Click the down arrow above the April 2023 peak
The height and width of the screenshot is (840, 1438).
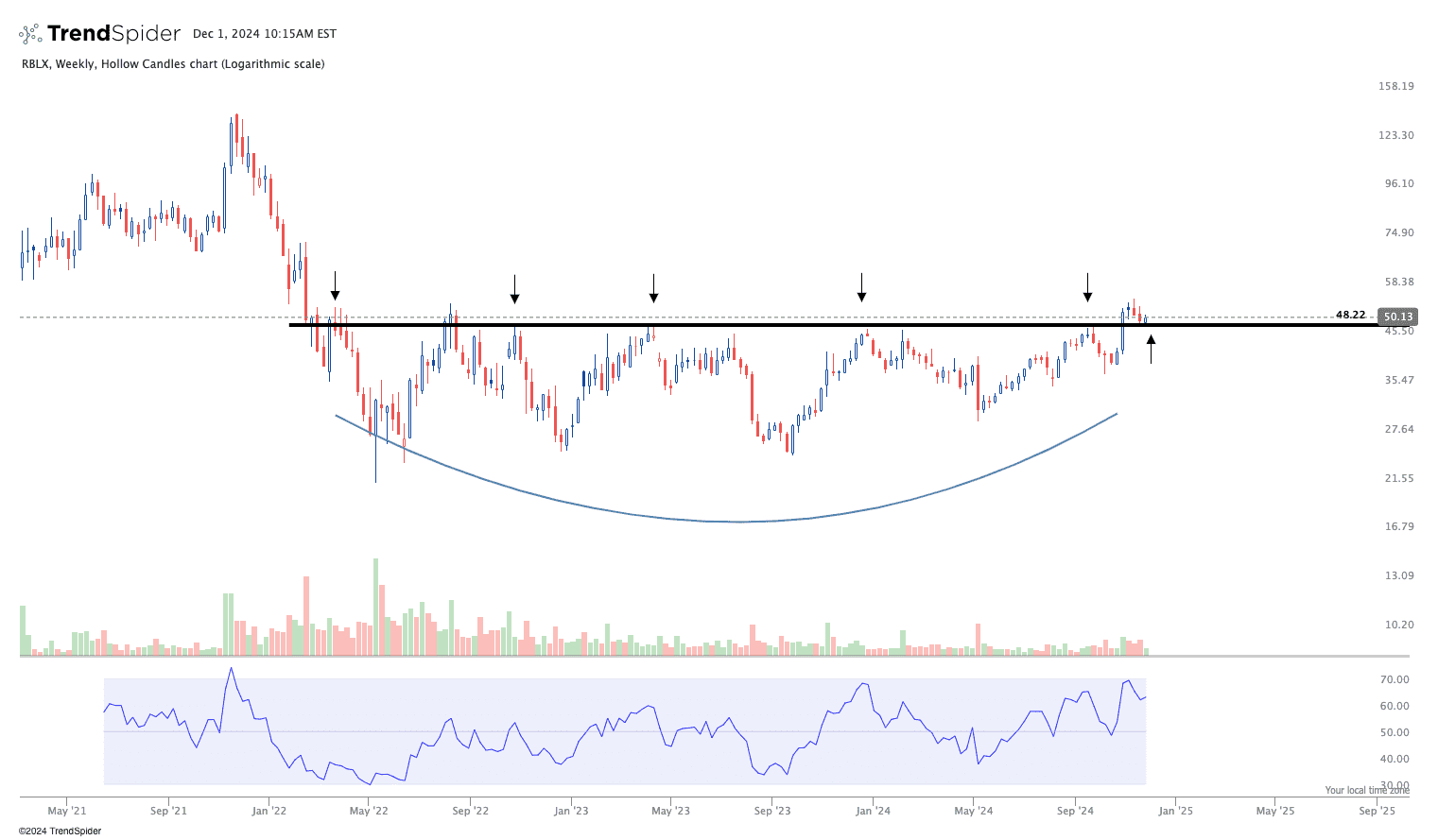coord(653,288)
